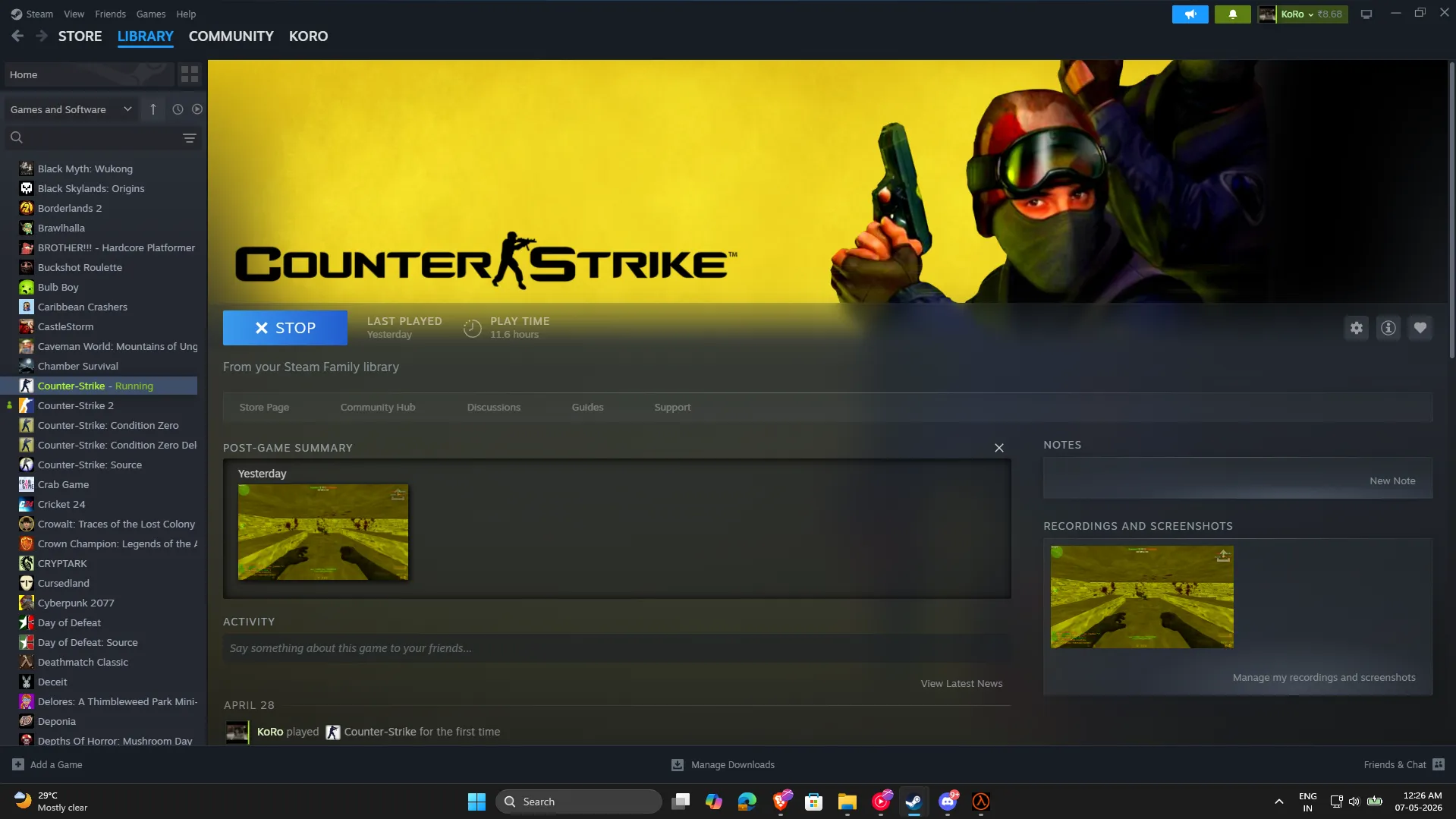1456x819 pixels.
Task: Show recent activity clock filter
Action: coord(178,109)
